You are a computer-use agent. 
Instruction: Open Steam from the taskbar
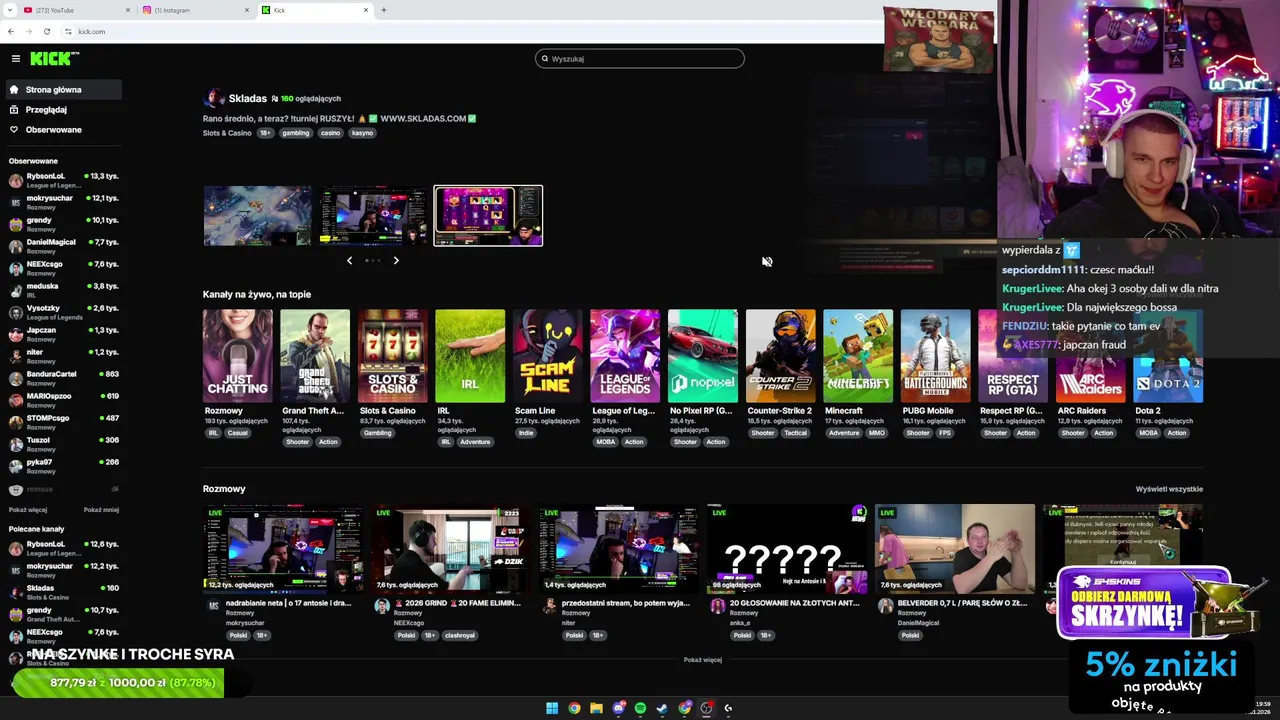click(662, 708)
